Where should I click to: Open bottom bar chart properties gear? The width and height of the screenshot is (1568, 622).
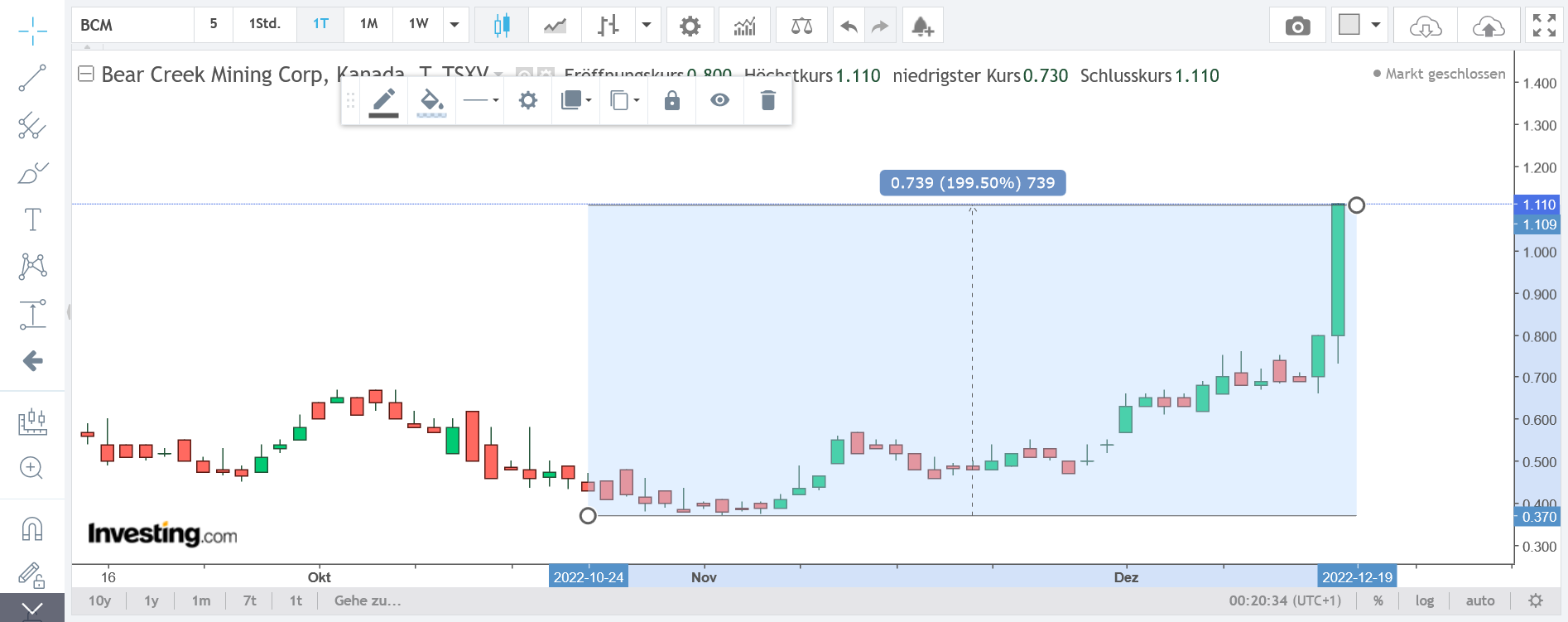pos(1536,600)
